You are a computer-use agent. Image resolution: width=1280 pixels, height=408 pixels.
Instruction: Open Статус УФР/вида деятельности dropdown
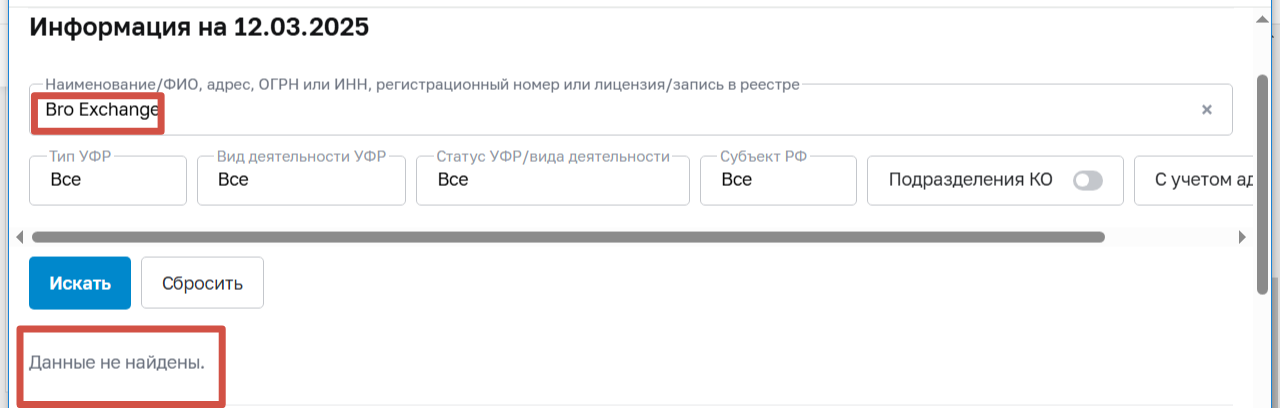coord(552,181)
